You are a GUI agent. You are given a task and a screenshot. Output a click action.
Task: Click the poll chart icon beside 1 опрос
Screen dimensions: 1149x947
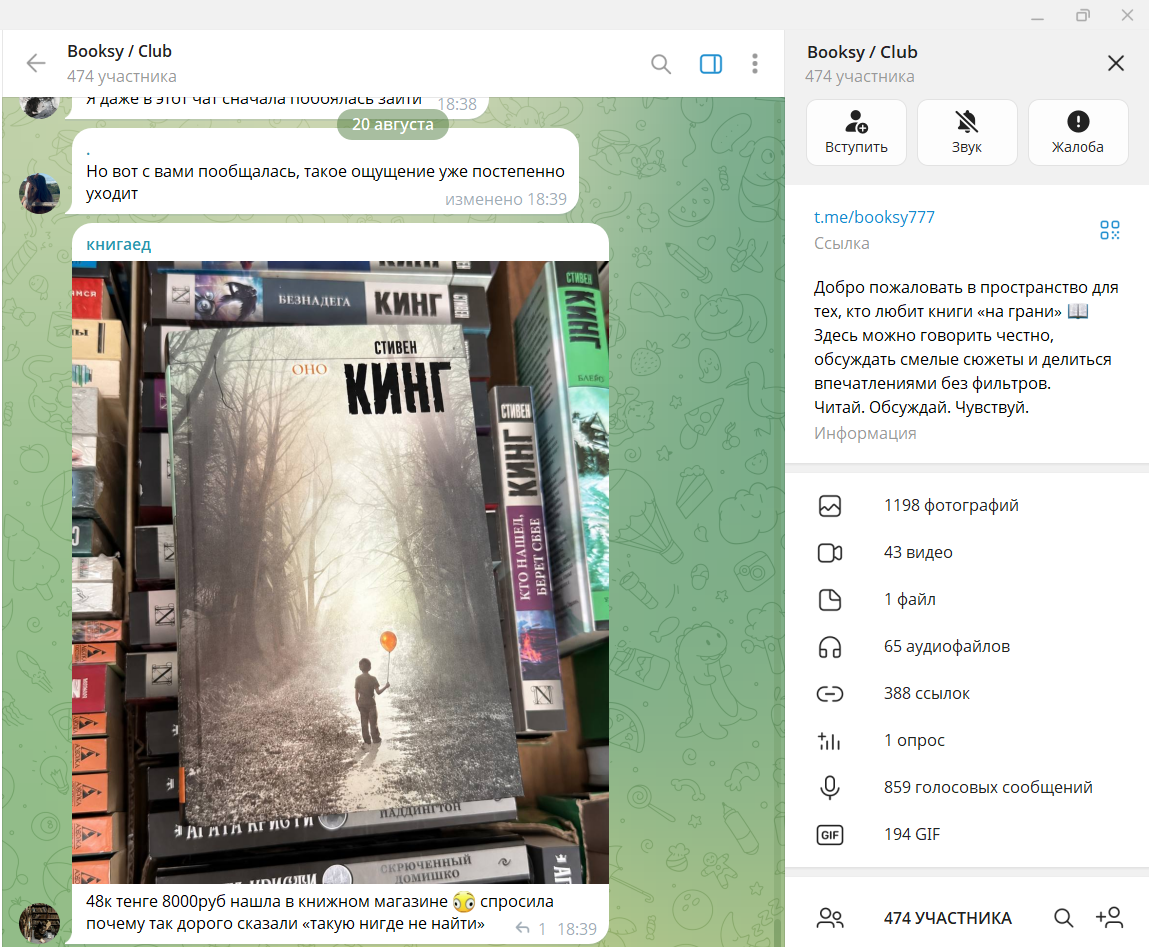(830, 741)
